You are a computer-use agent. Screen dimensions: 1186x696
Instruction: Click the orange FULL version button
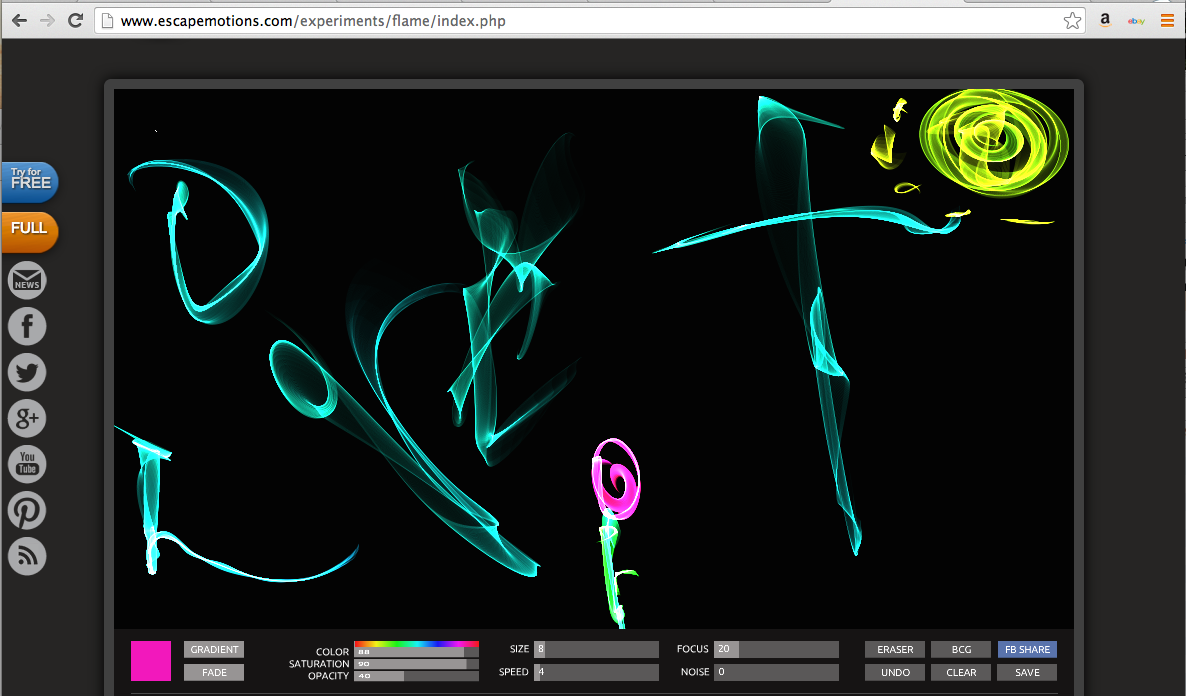pyautogui.click(x=29, y=229)
